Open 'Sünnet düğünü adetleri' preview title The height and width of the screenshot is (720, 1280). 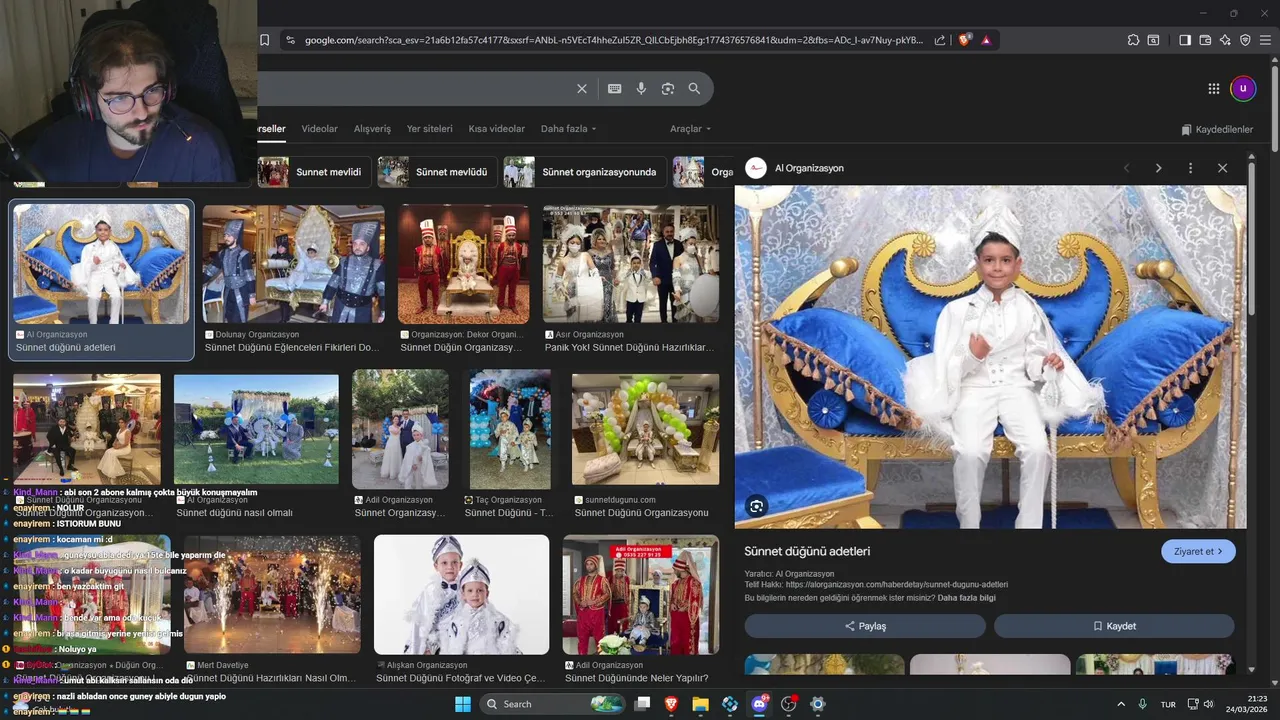tap(807, 551)
